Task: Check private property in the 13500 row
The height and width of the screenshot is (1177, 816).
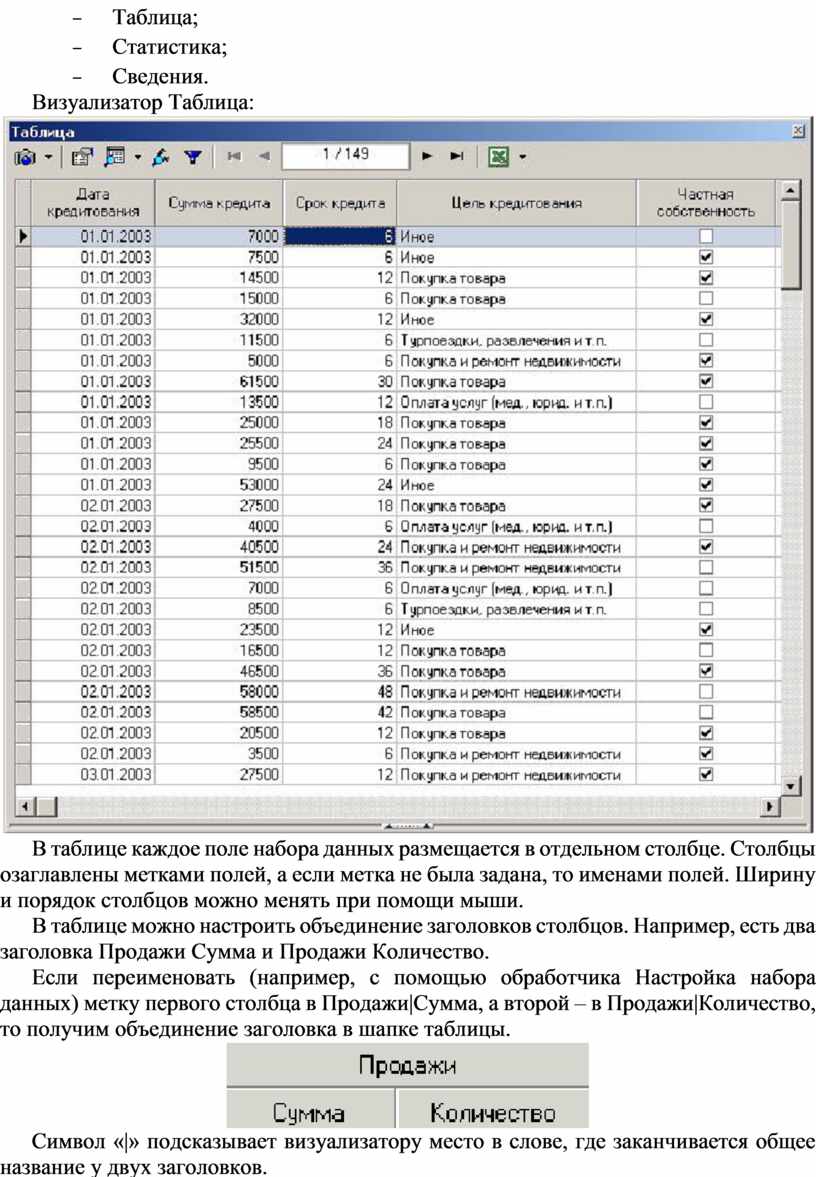Action: point(706,402)
